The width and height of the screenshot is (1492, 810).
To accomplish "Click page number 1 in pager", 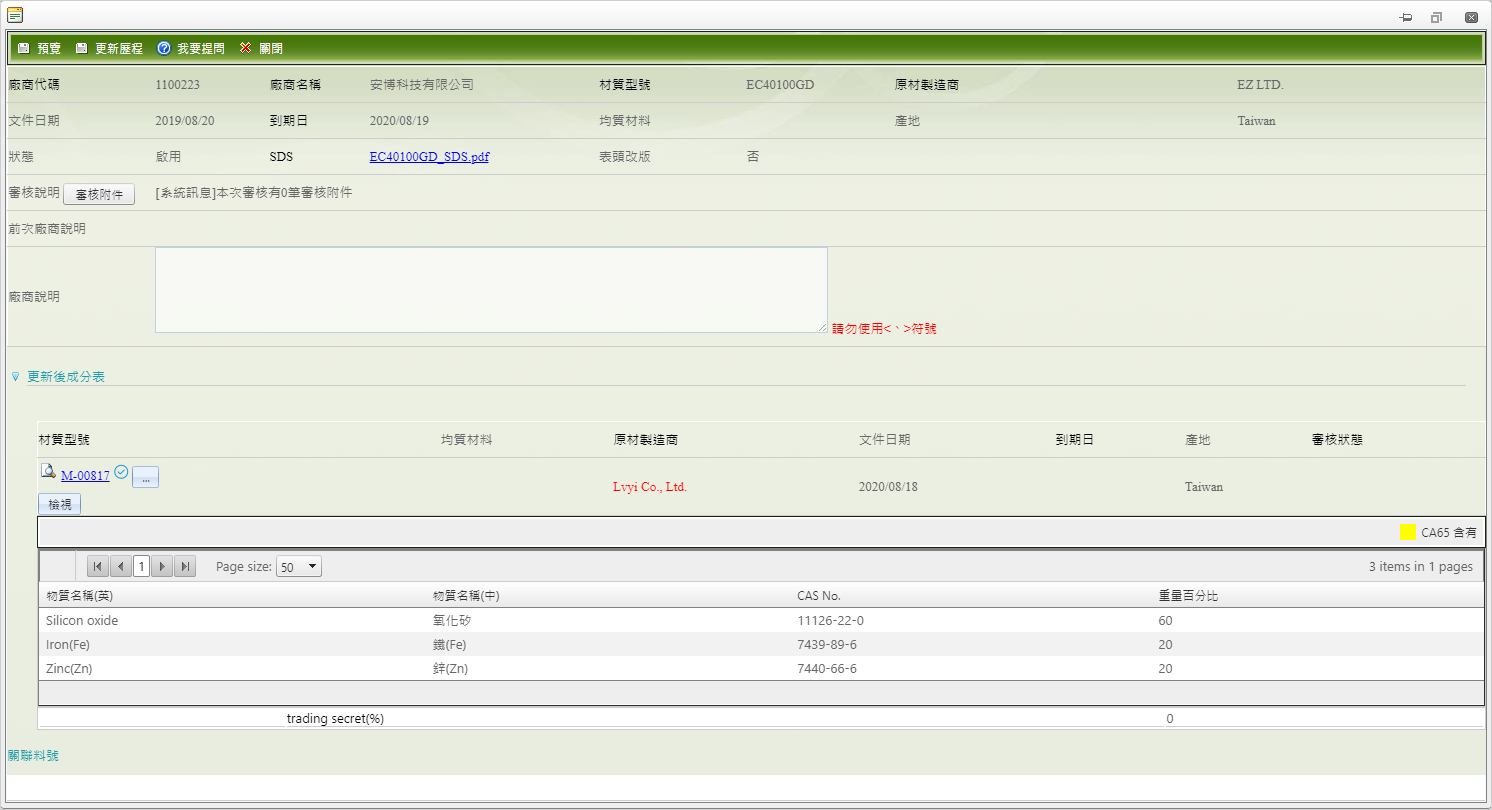I will (x=141, y=567).
